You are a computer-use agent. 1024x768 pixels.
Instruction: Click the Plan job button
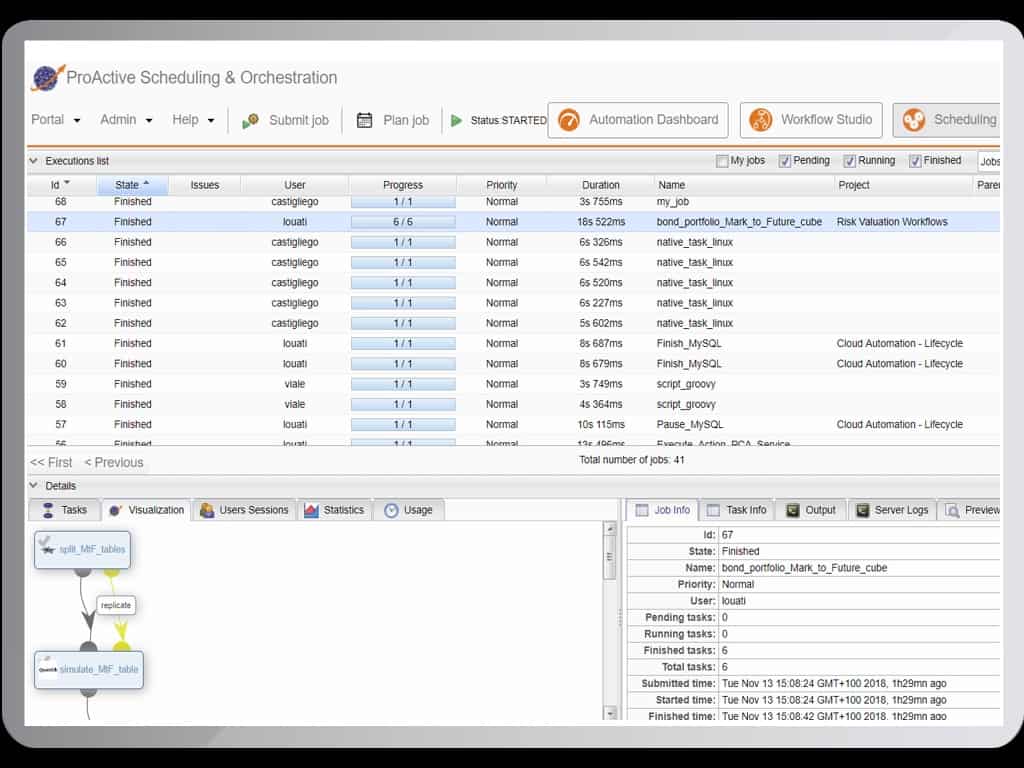point(393,120)
